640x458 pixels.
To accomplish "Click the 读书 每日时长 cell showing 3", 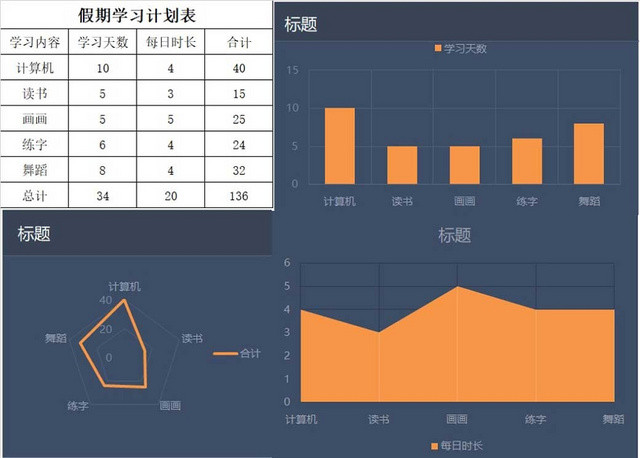I will (x=171, y=93).
